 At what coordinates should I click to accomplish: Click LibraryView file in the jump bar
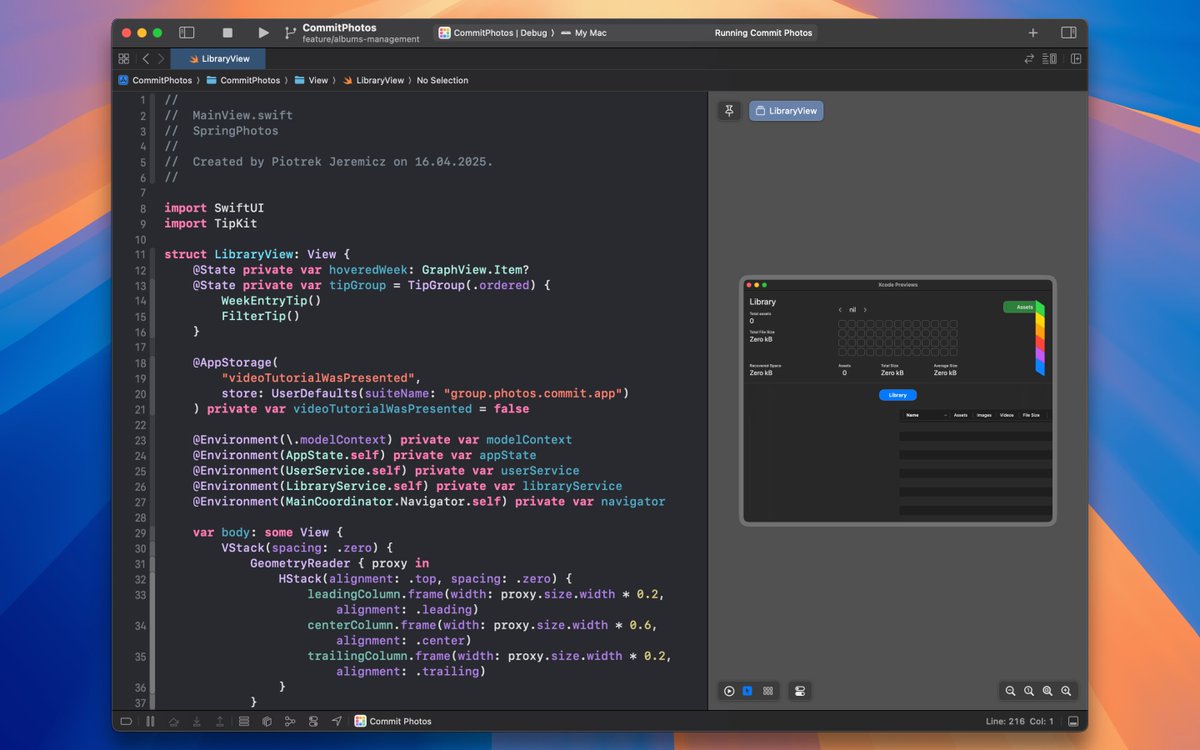pyautogui.click(x=373, y=80)
